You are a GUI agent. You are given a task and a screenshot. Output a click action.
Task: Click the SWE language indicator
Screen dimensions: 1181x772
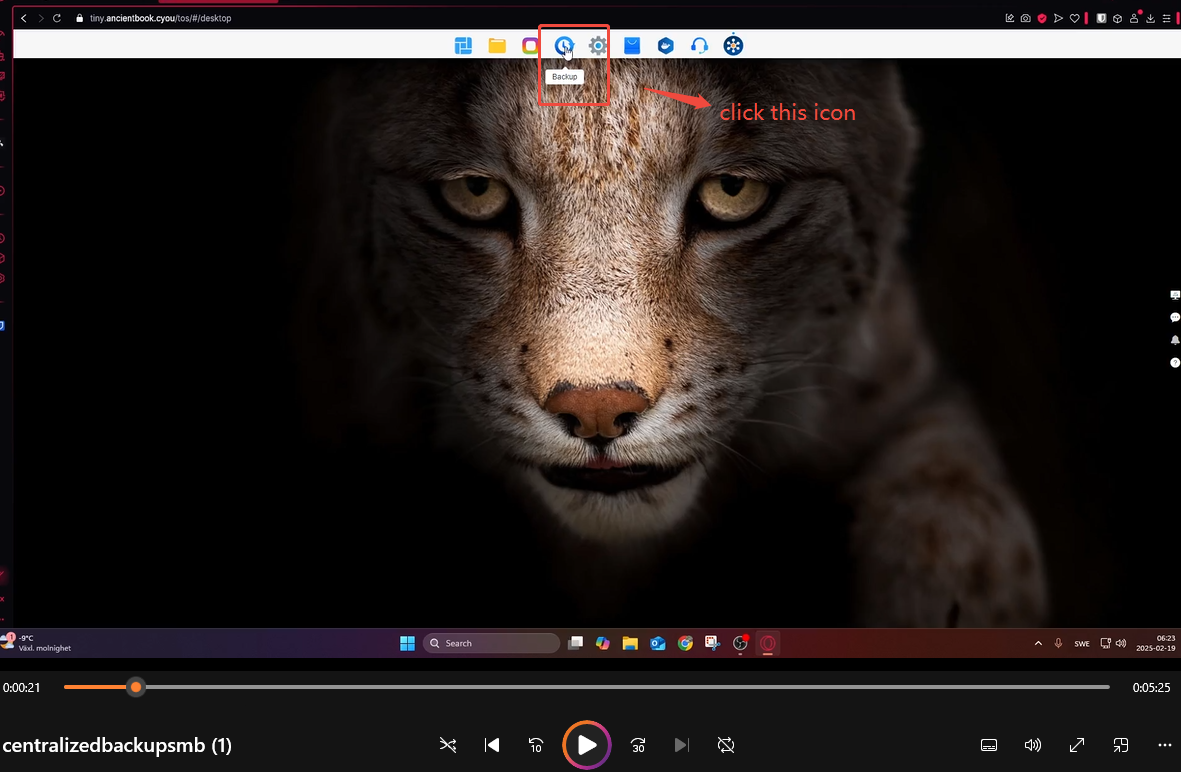[1082, 644]
